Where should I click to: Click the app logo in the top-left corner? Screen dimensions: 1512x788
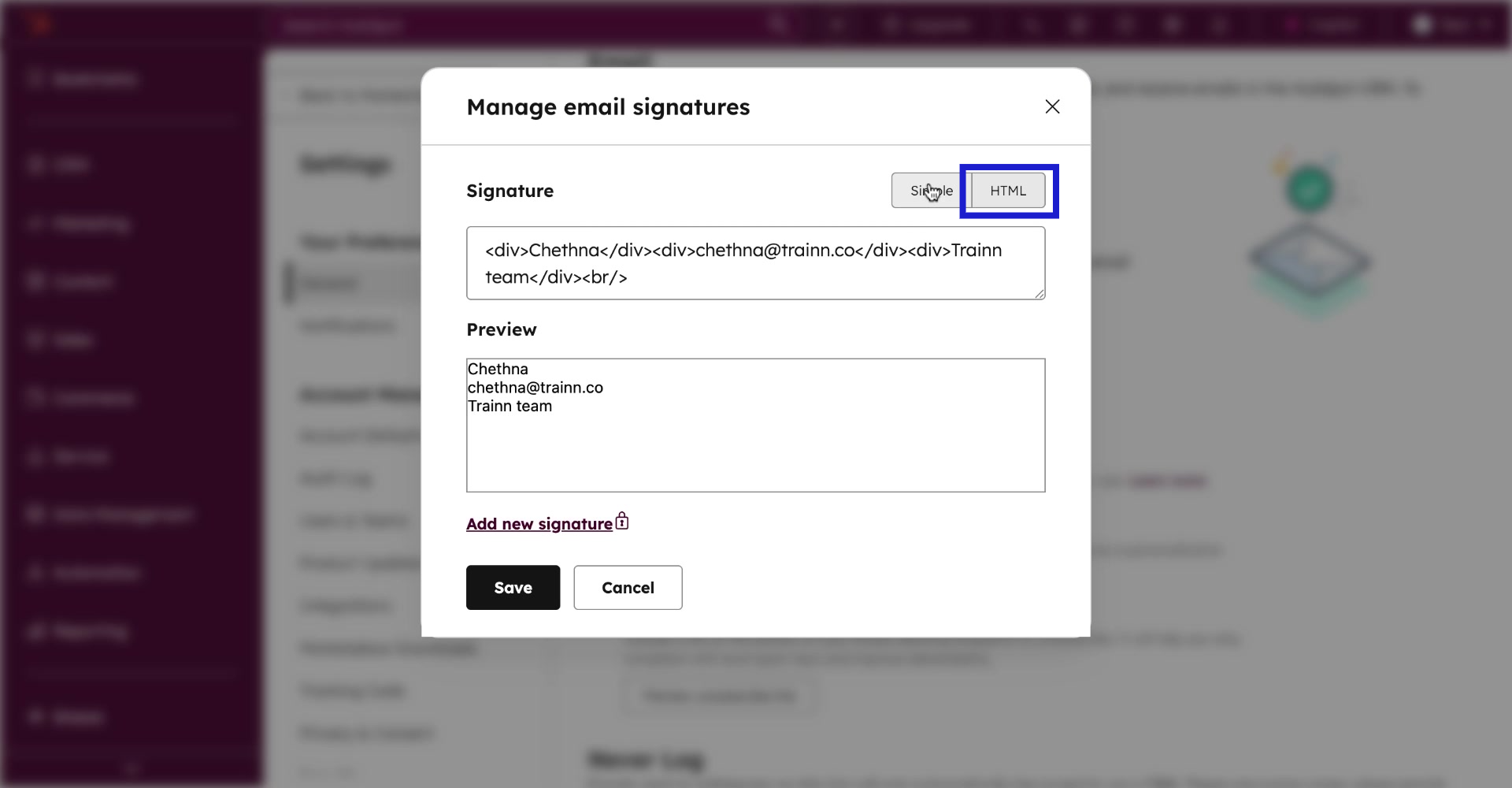(39, 24)
